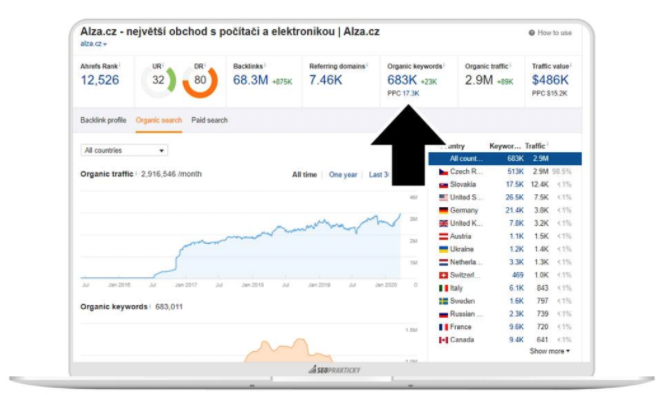Click the Traffic column header
Image resolution: width=667 pixels, height=395 pixels.
(535, 146)
